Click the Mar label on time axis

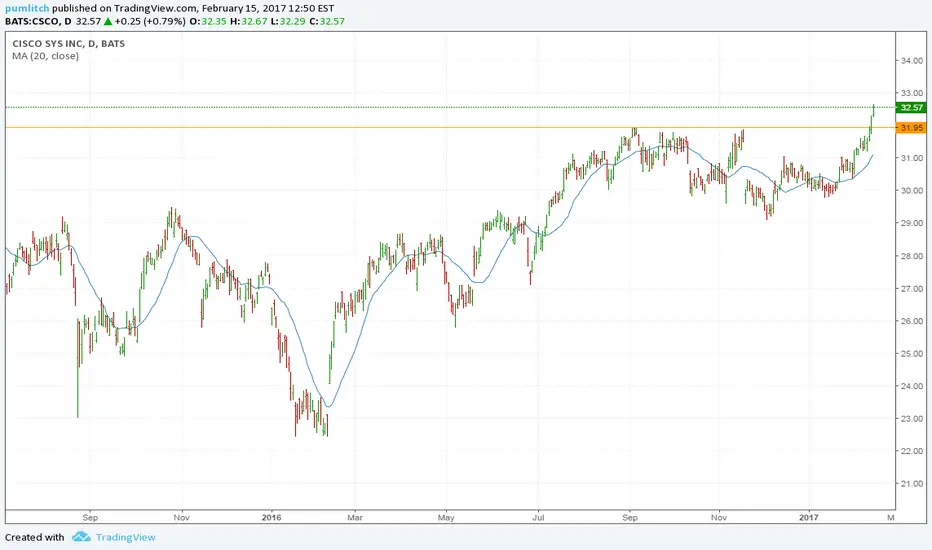(355, 517)
